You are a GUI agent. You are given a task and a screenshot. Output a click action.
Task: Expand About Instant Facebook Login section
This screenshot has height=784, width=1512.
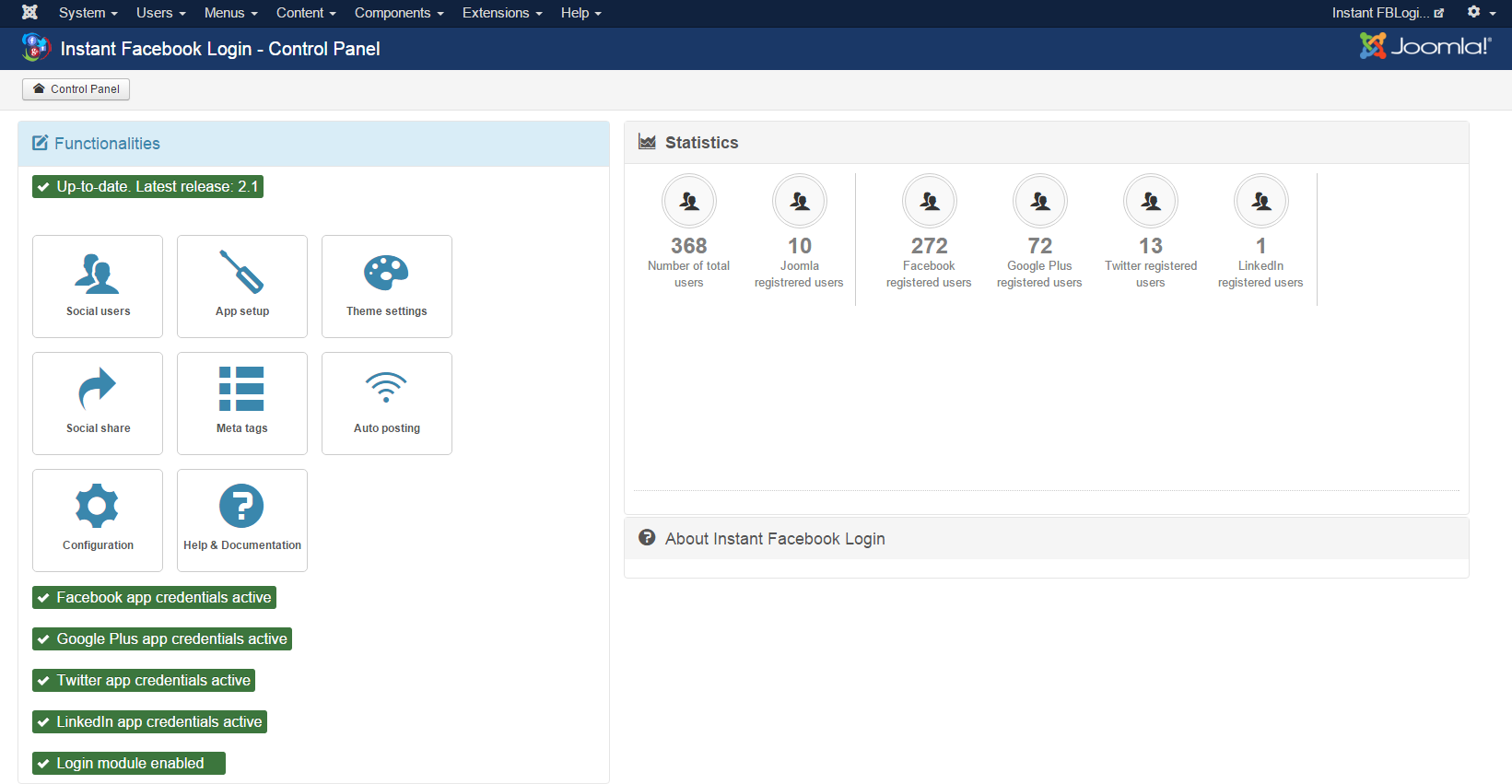1047,539
